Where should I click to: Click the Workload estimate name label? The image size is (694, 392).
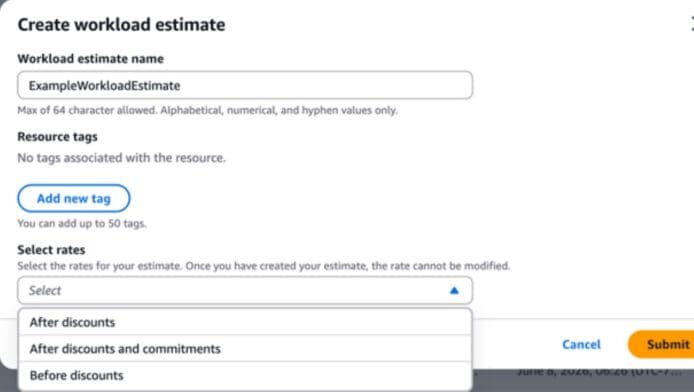(x=90, y=58)
